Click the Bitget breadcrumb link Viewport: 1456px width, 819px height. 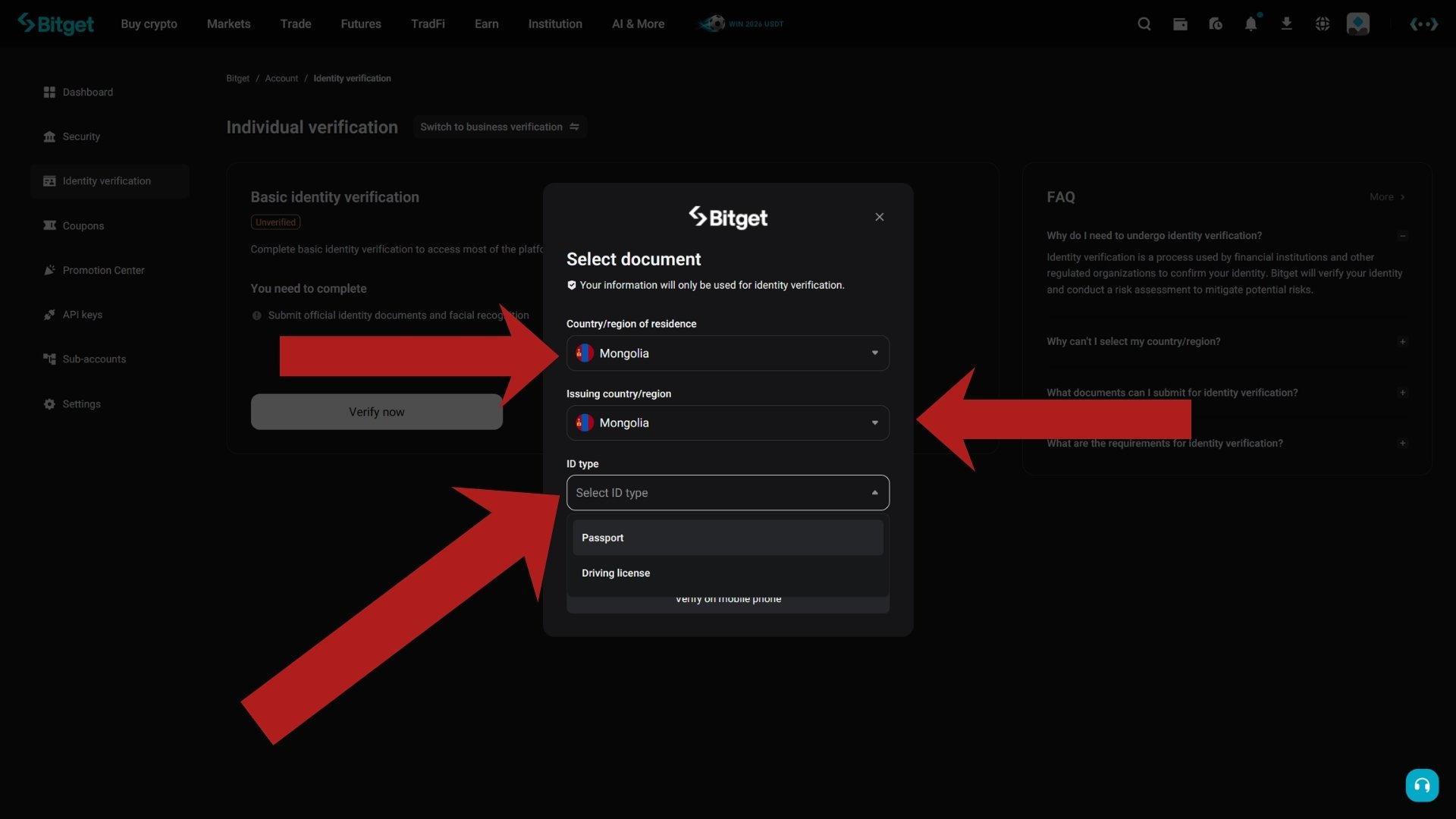(237, 79)
